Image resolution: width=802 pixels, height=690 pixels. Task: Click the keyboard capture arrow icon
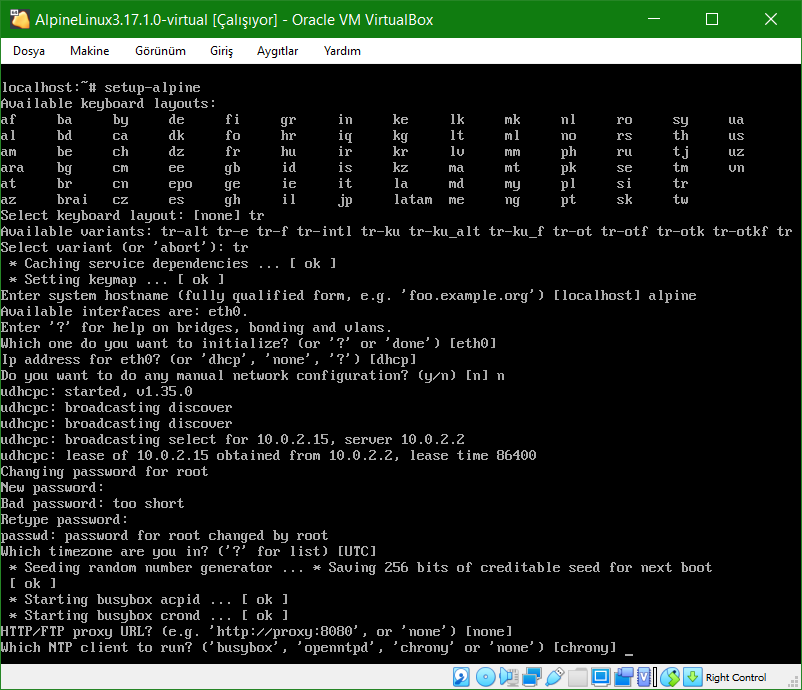pos(691,677)
